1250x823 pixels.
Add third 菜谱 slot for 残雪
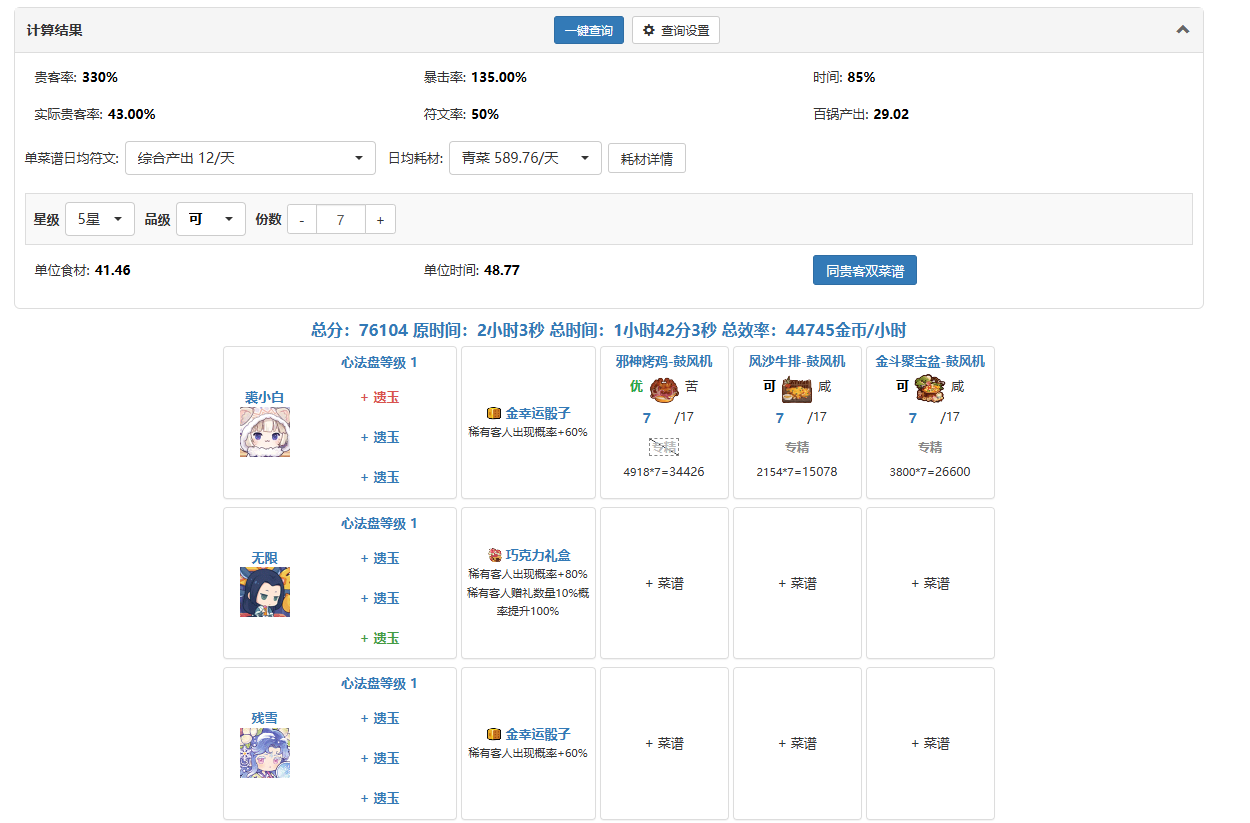[930, 743]
